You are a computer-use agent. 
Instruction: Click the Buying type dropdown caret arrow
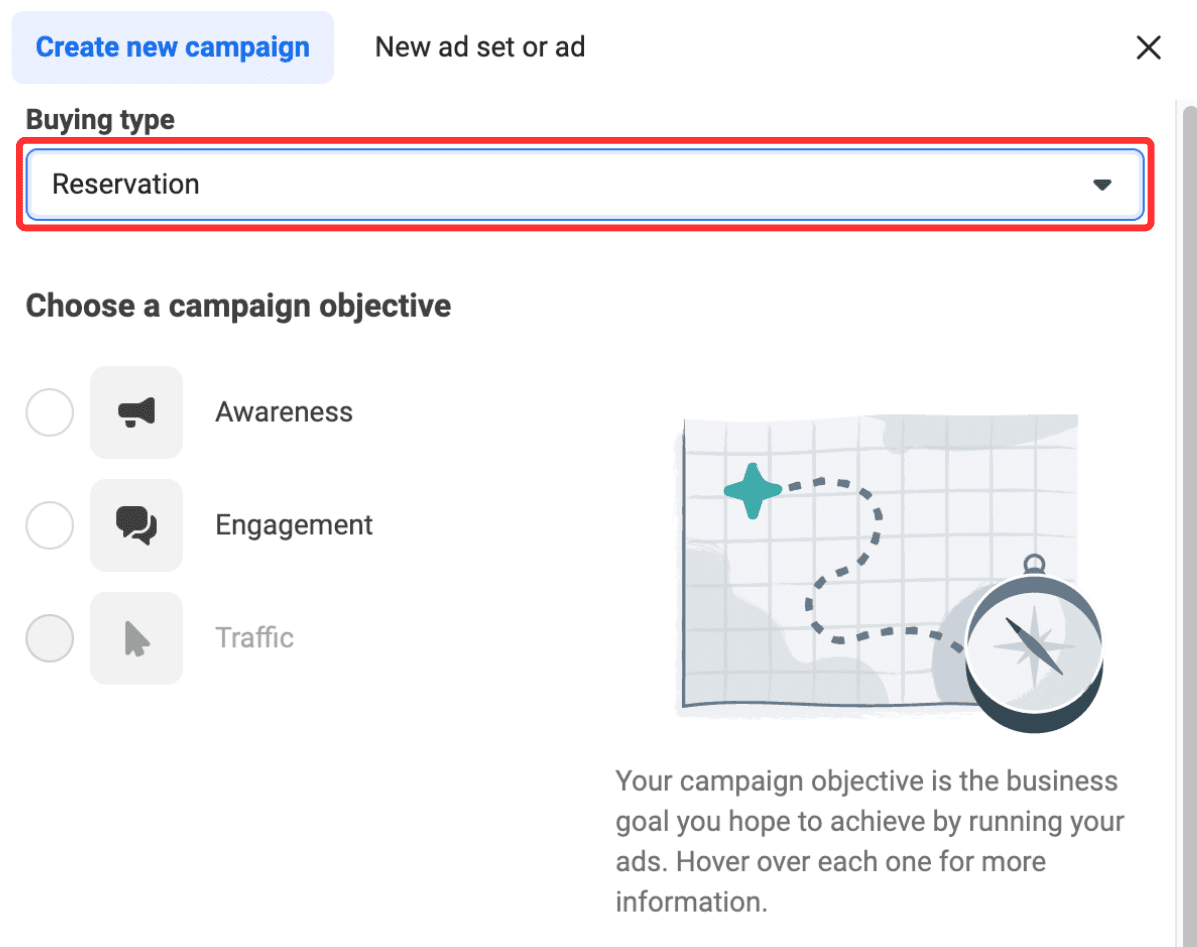tap(1102, 185)
